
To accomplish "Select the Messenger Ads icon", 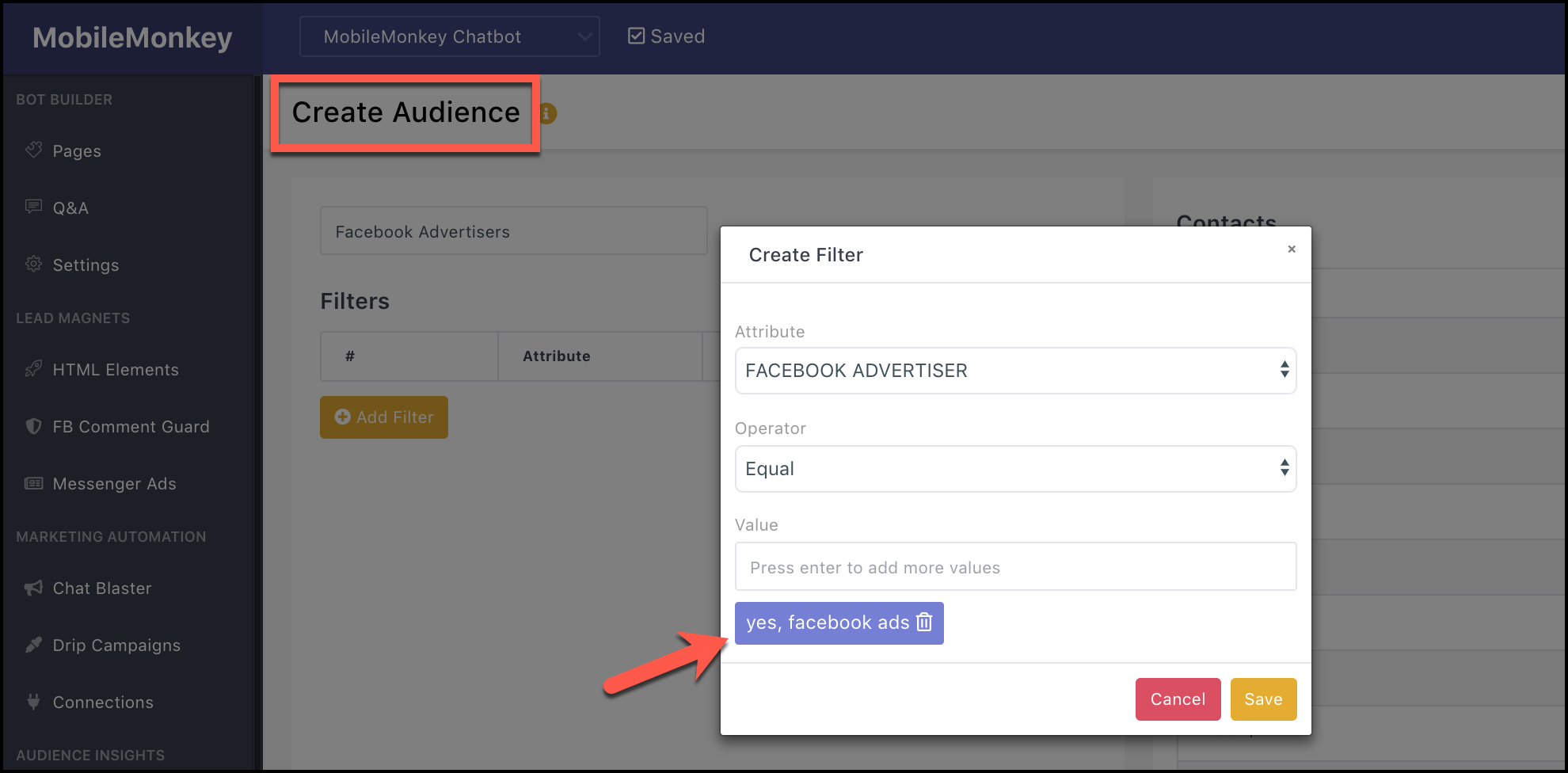I will (33, 483).
